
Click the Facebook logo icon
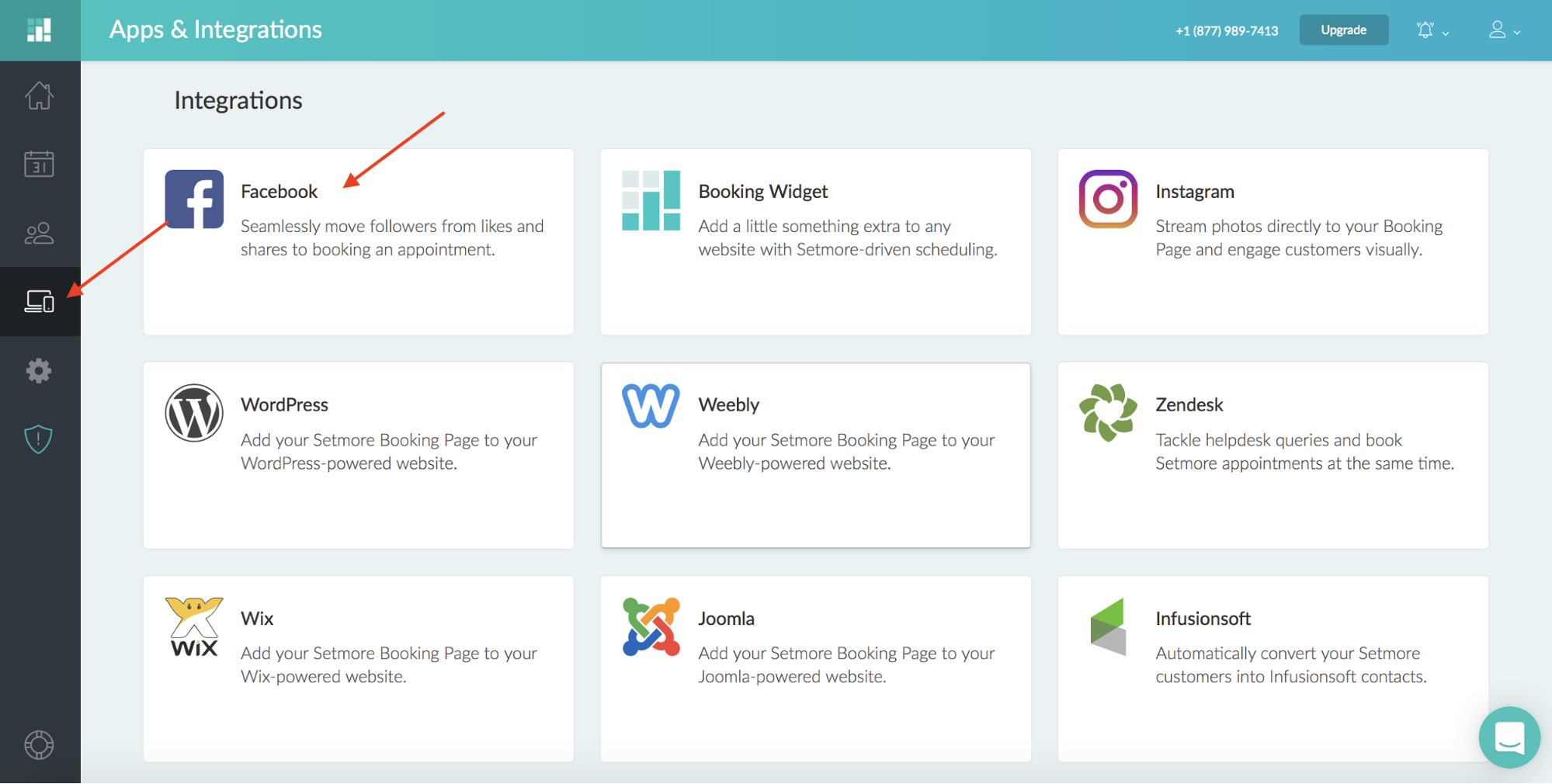click(194, 199)
